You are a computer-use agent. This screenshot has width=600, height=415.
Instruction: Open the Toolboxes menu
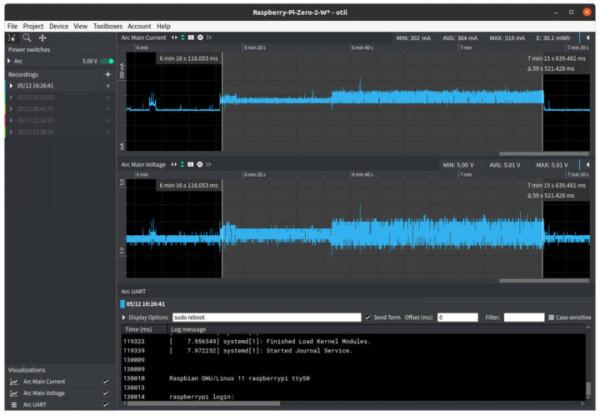click(x=106, y=25)
